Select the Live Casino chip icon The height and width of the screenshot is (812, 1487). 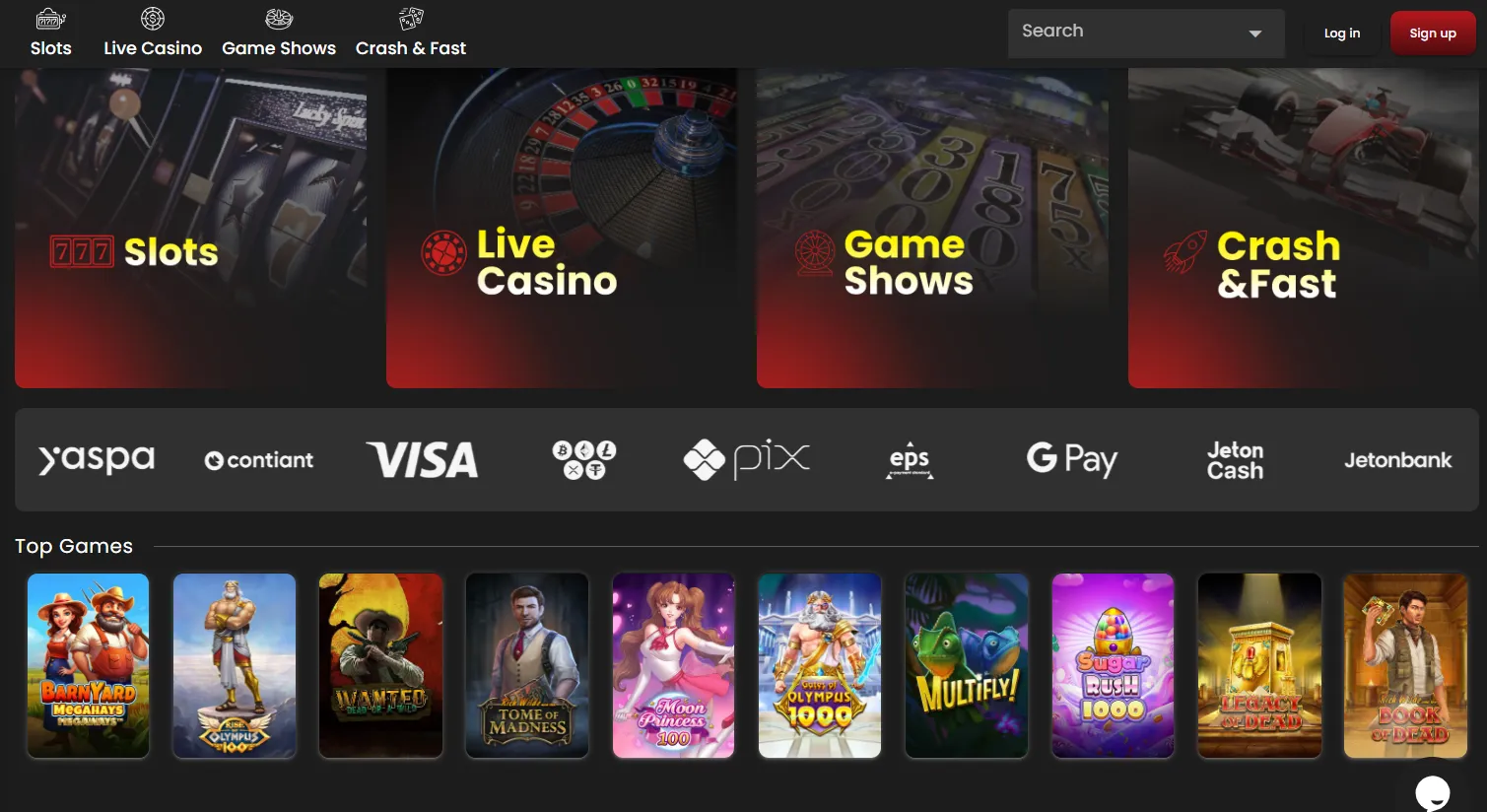pyautogui.click(x=153, y=19)
